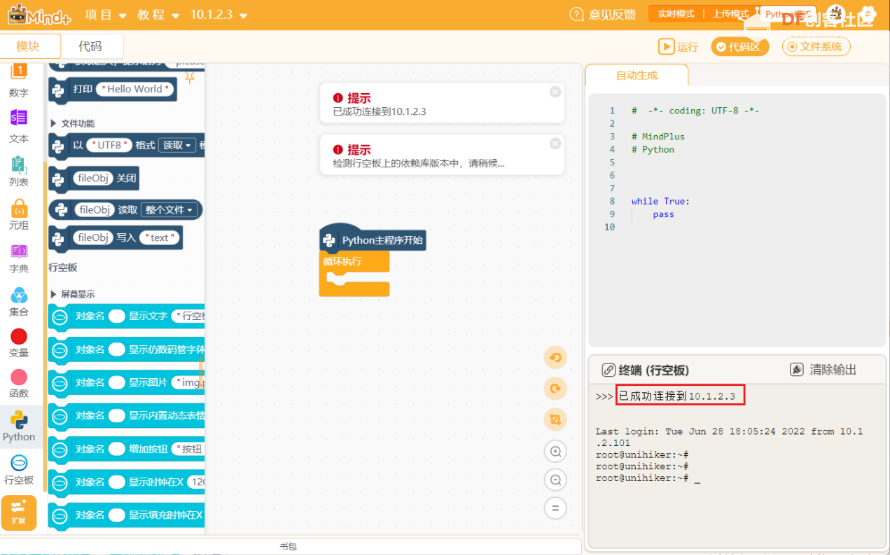Expand the 10.1.2.3 connection dropdown
Viewport: 890px width, 555px height.
coord(218,16)
